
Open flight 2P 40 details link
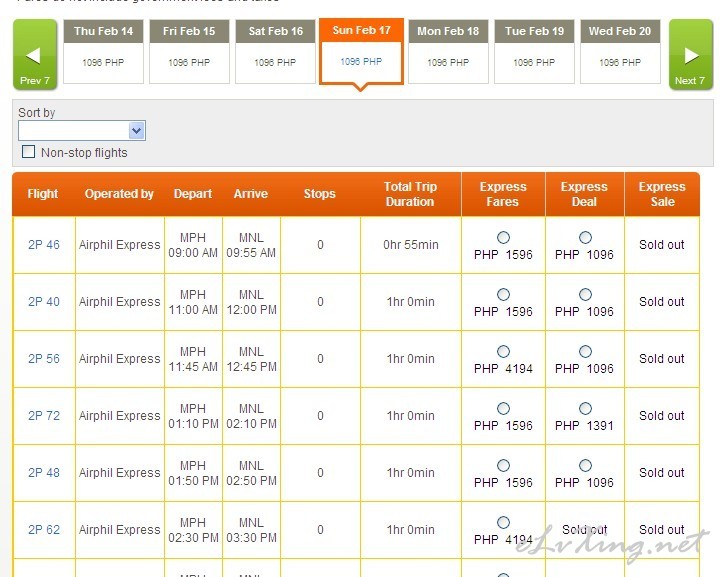click(44, 302)
